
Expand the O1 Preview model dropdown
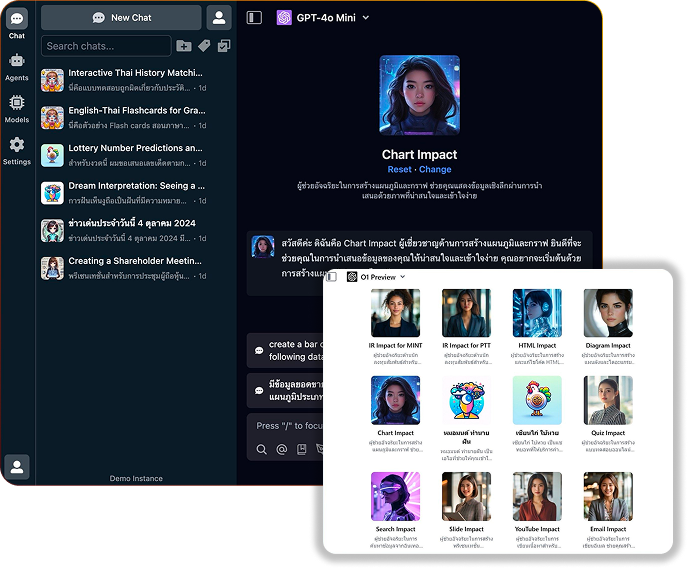coord(403,277)
